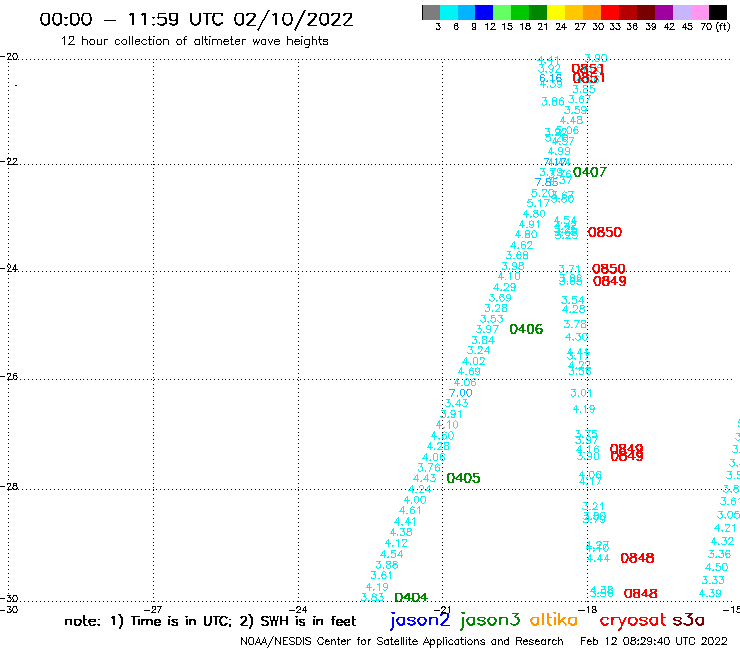Select the light green 15 ft legend swatch

[502, 12]
